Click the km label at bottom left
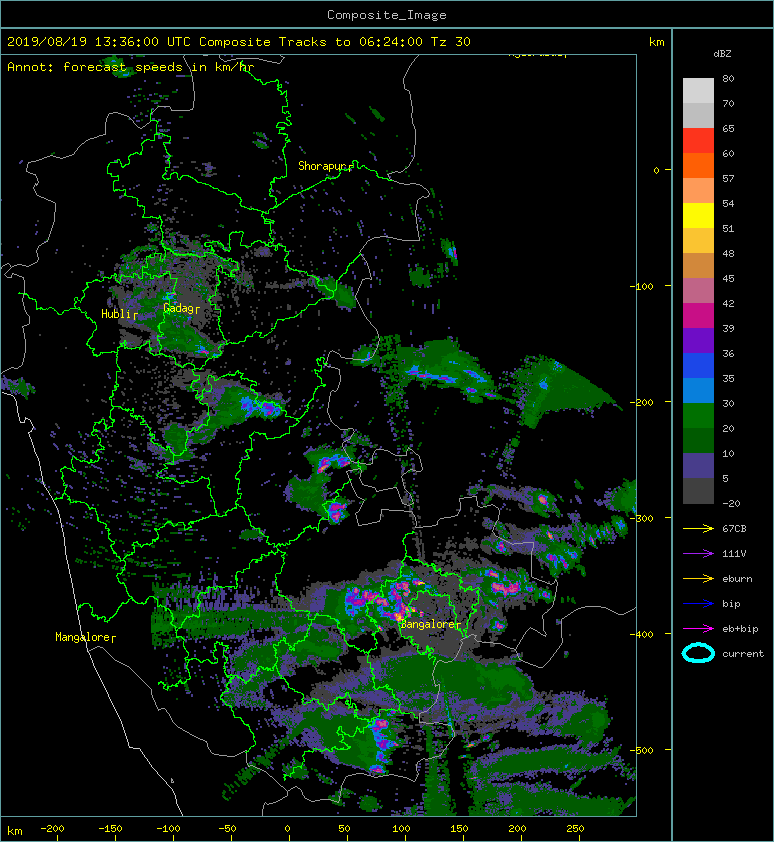 point(15,831)
